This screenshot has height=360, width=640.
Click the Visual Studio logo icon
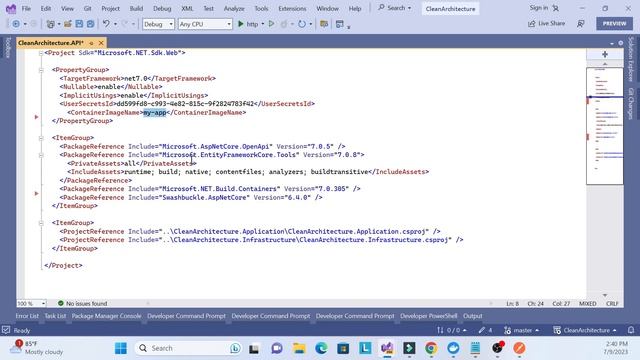pyautogui.click(x=11, y=9)
